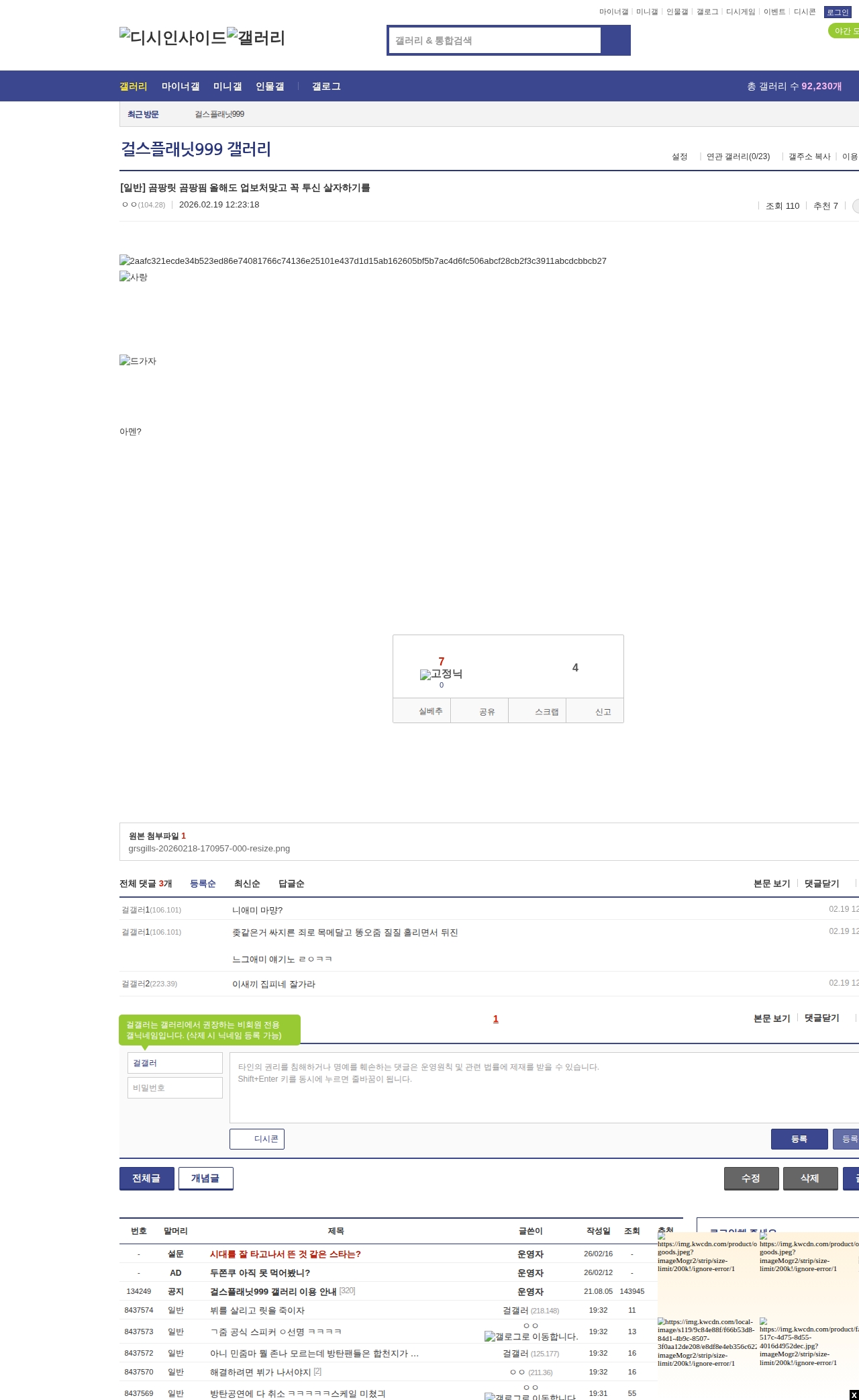Click the 글쓴이 column header
Image resolution: width=859 pixels, height=1400 pixels.
pos(530,1231)
